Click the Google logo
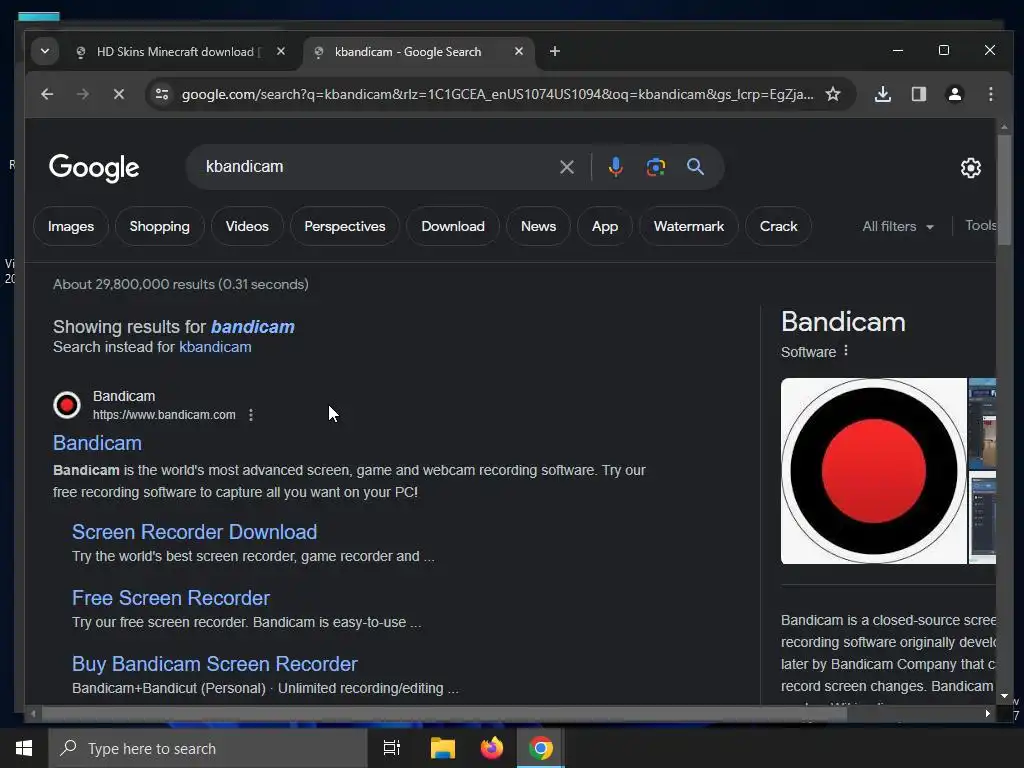 [x=94, y=168]
